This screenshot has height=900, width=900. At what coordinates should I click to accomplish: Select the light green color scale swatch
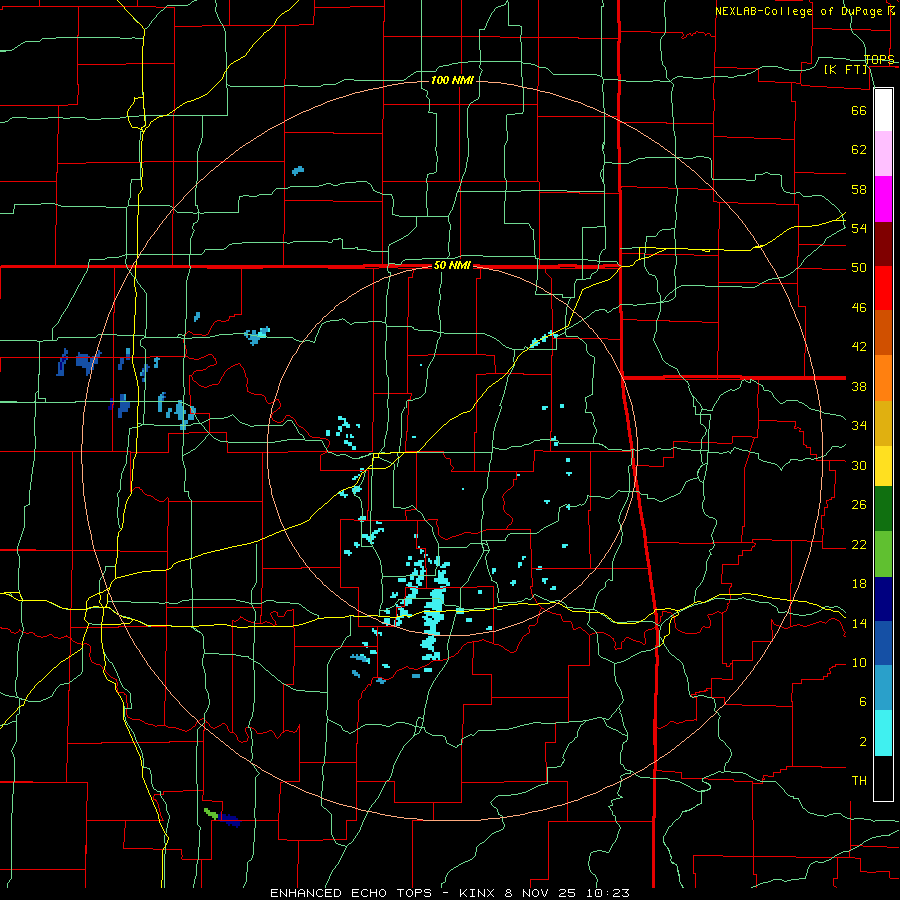click(x=883, y=554)
